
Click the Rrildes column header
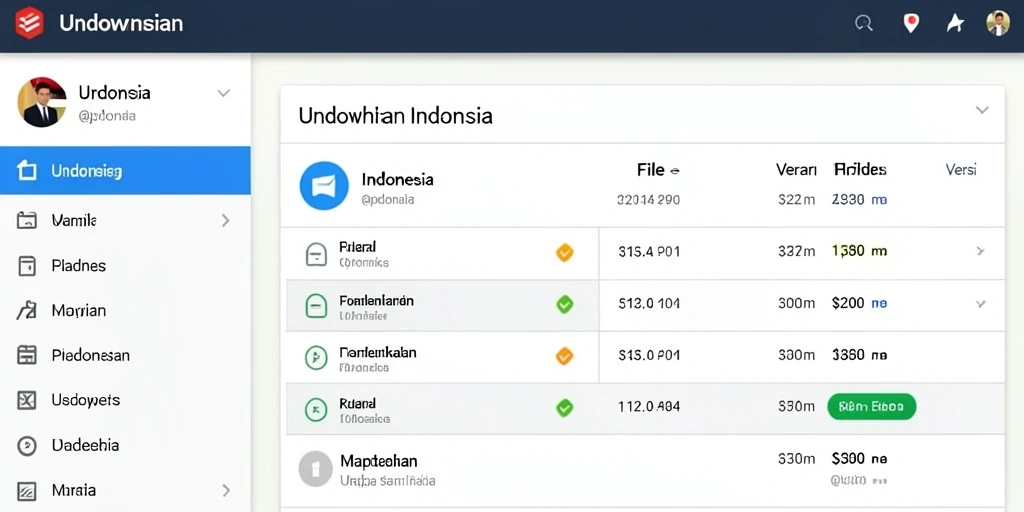[x=860, y=170]
